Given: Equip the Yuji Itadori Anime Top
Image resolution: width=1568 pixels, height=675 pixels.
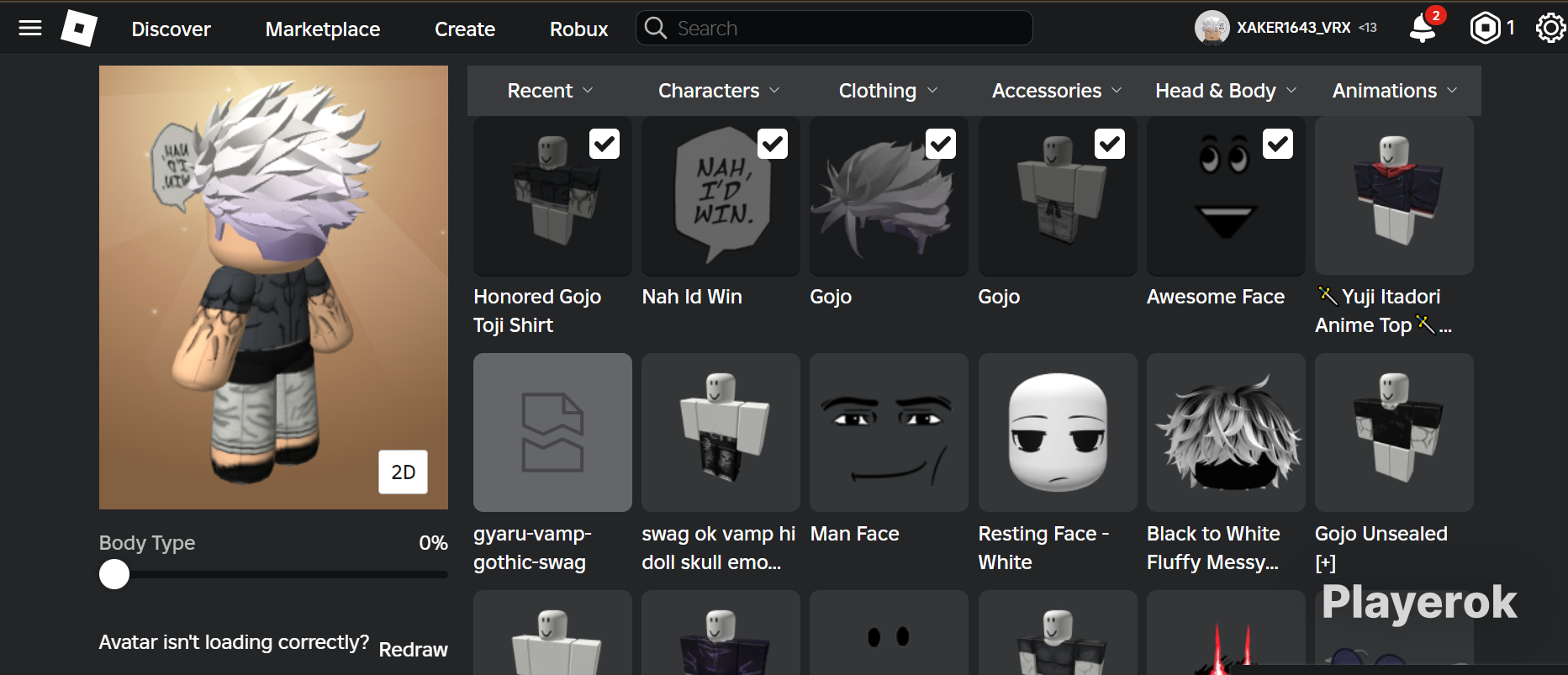Looking at the screenshot, I should coord(1394,196).
